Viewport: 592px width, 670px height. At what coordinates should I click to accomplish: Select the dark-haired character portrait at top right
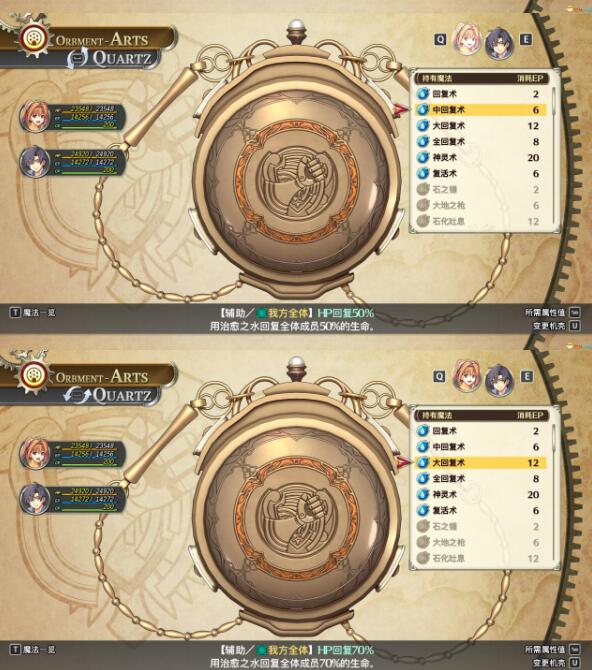pyautogui.click(x=499, y=43)
